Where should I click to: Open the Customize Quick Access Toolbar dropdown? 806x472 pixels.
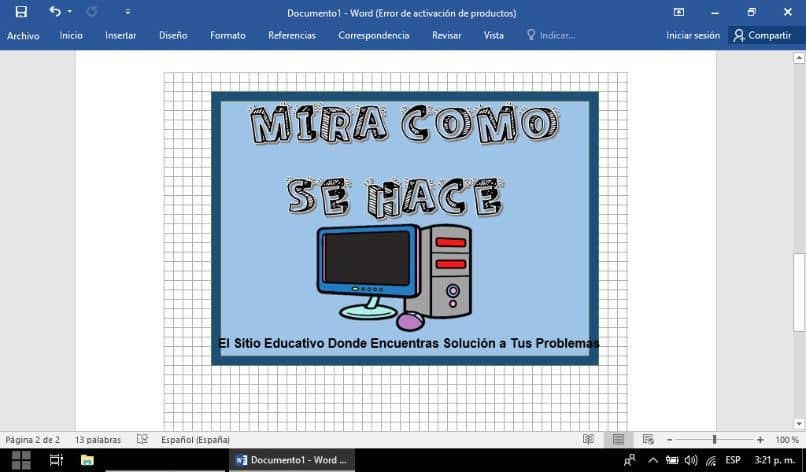pyautogui.click(x=127, y=12)
